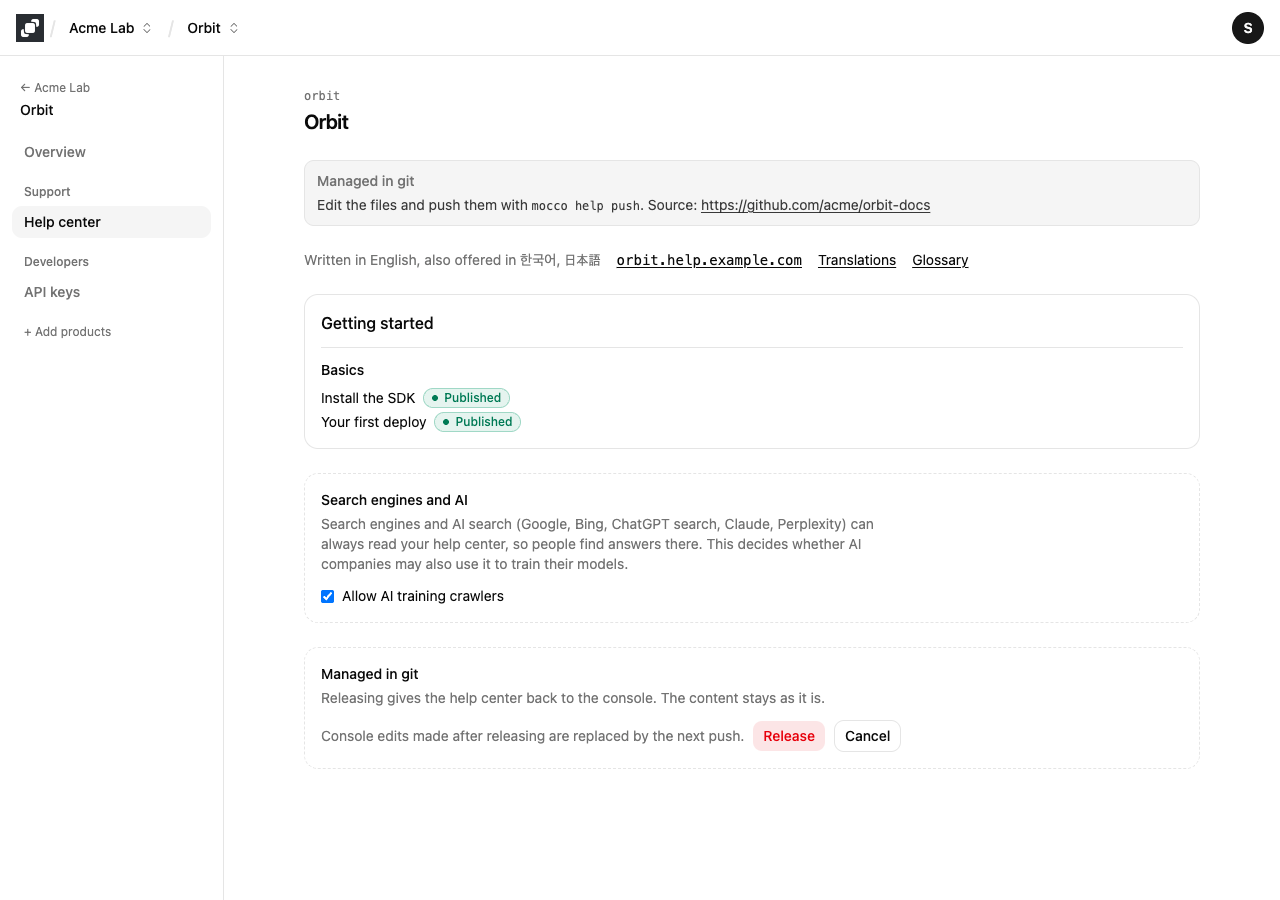This screenshot has height=900, width=1280.
Task: Open the github.com/acme/orbit-docs source link
Action: coord(815,205)
